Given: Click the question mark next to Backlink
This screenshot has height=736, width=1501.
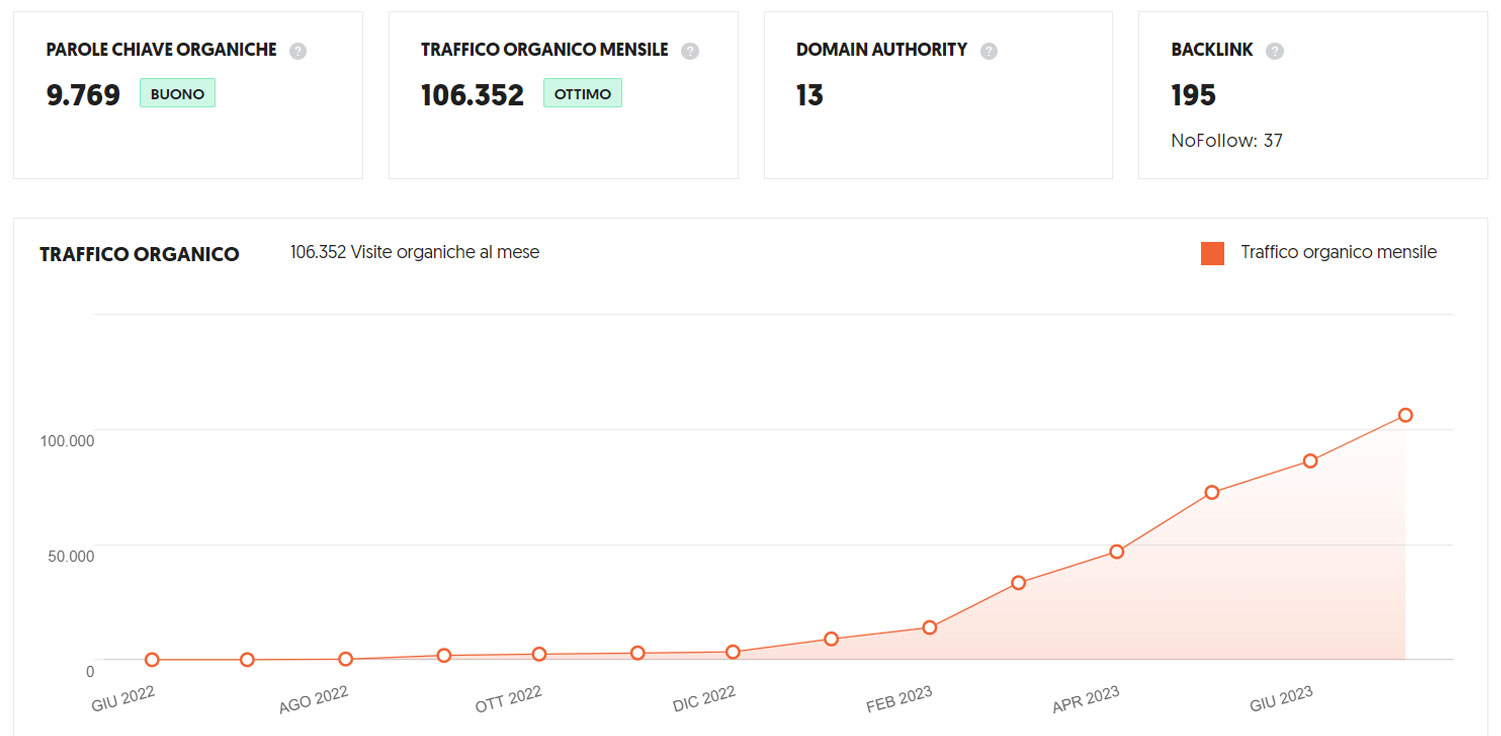Looking at the screenshot, I should (x=1274, y=51).
